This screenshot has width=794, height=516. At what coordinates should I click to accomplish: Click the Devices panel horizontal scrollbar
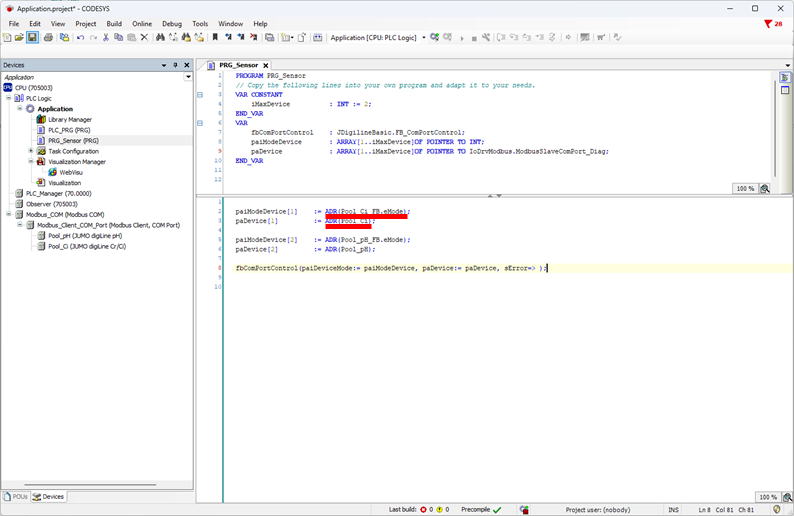click(90, 485)
